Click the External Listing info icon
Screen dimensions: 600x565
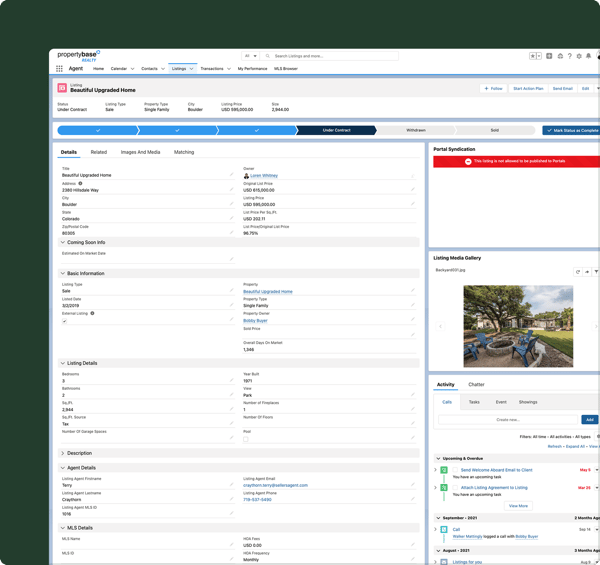(x=92, y=313)
